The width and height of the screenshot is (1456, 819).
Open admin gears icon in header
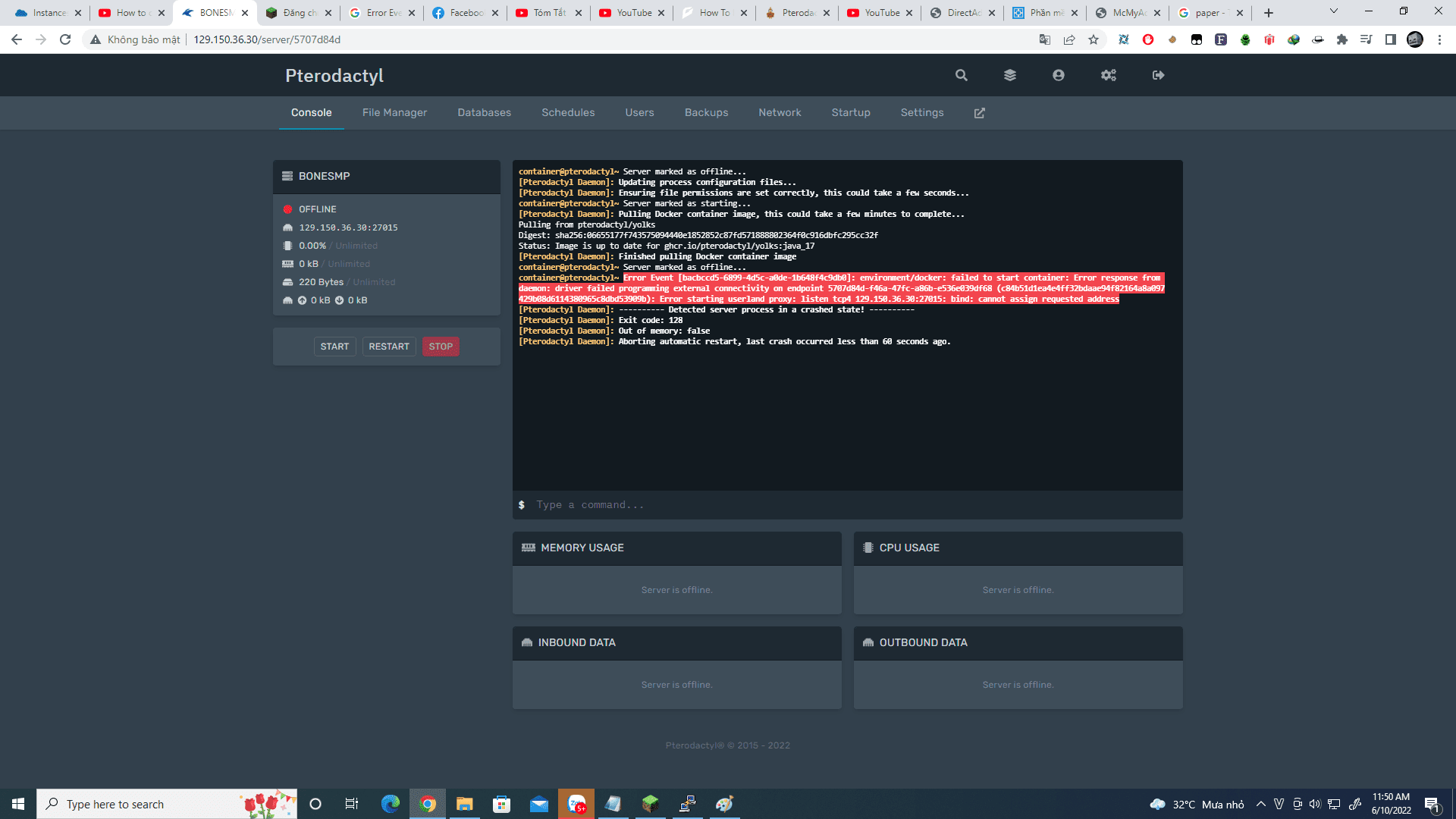(1108, 75)
